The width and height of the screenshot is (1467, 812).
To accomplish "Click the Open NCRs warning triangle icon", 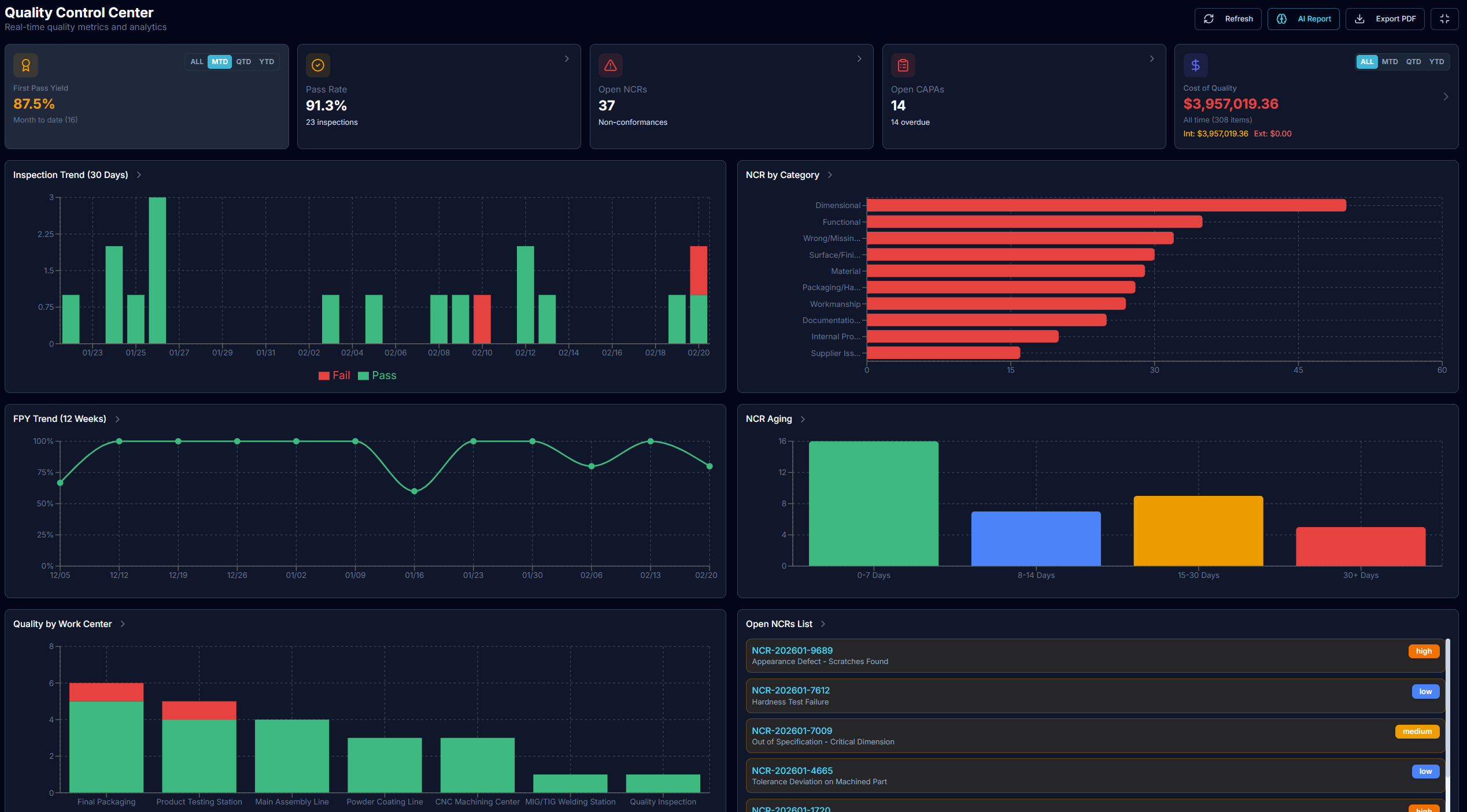I will click(611, 65).
